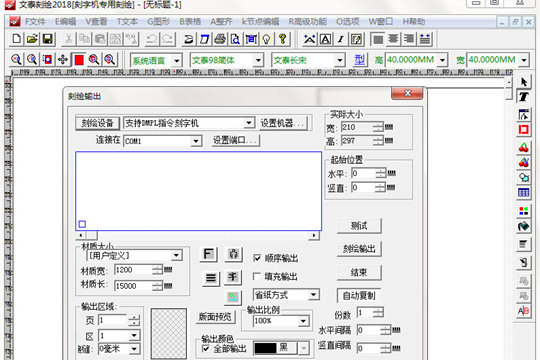Screen dimensions: 540x360
Task: Click the 份数 copies stepper arrows
Action: pyautogui.click(x=378, y=313)
